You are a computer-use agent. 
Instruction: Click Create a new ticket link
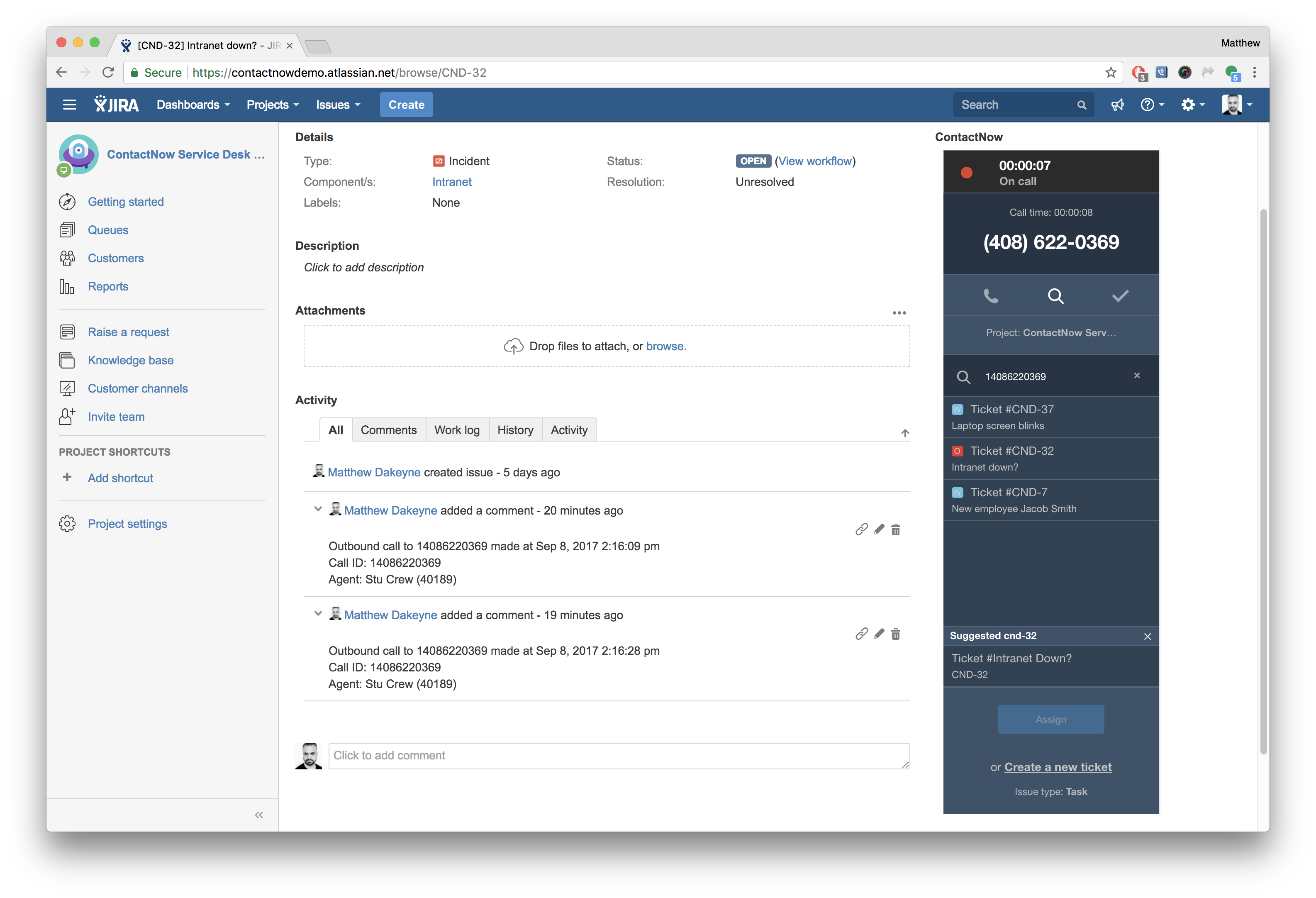(1058, 767)
